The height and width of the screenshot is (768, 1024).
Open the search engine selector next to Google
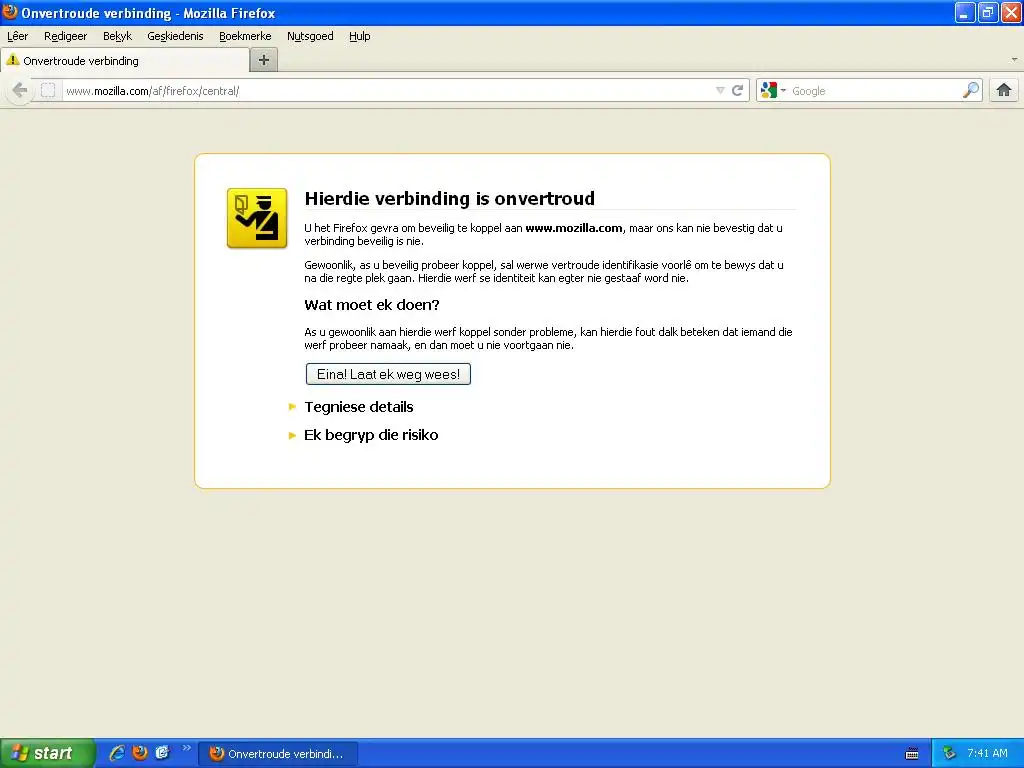tap(773, 90)
